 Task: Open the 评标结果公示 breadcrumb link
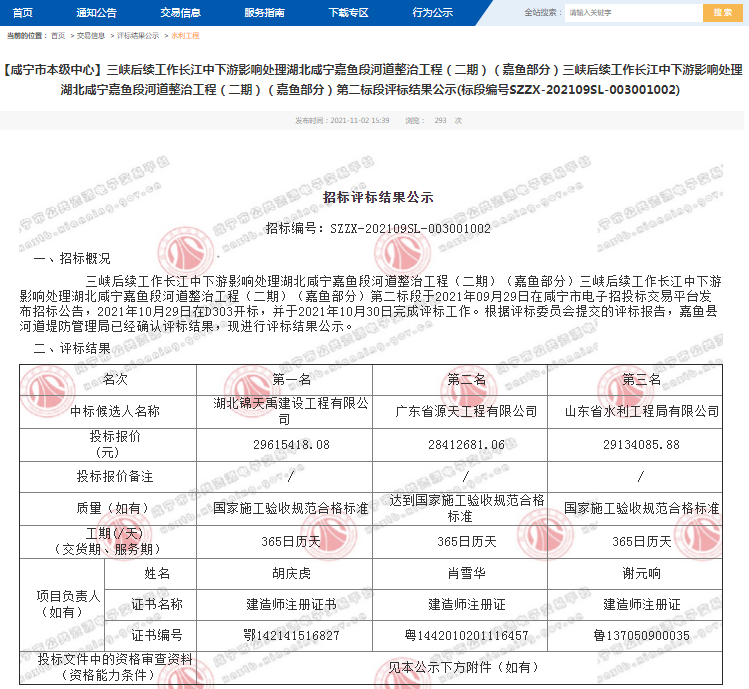point(138,35)
